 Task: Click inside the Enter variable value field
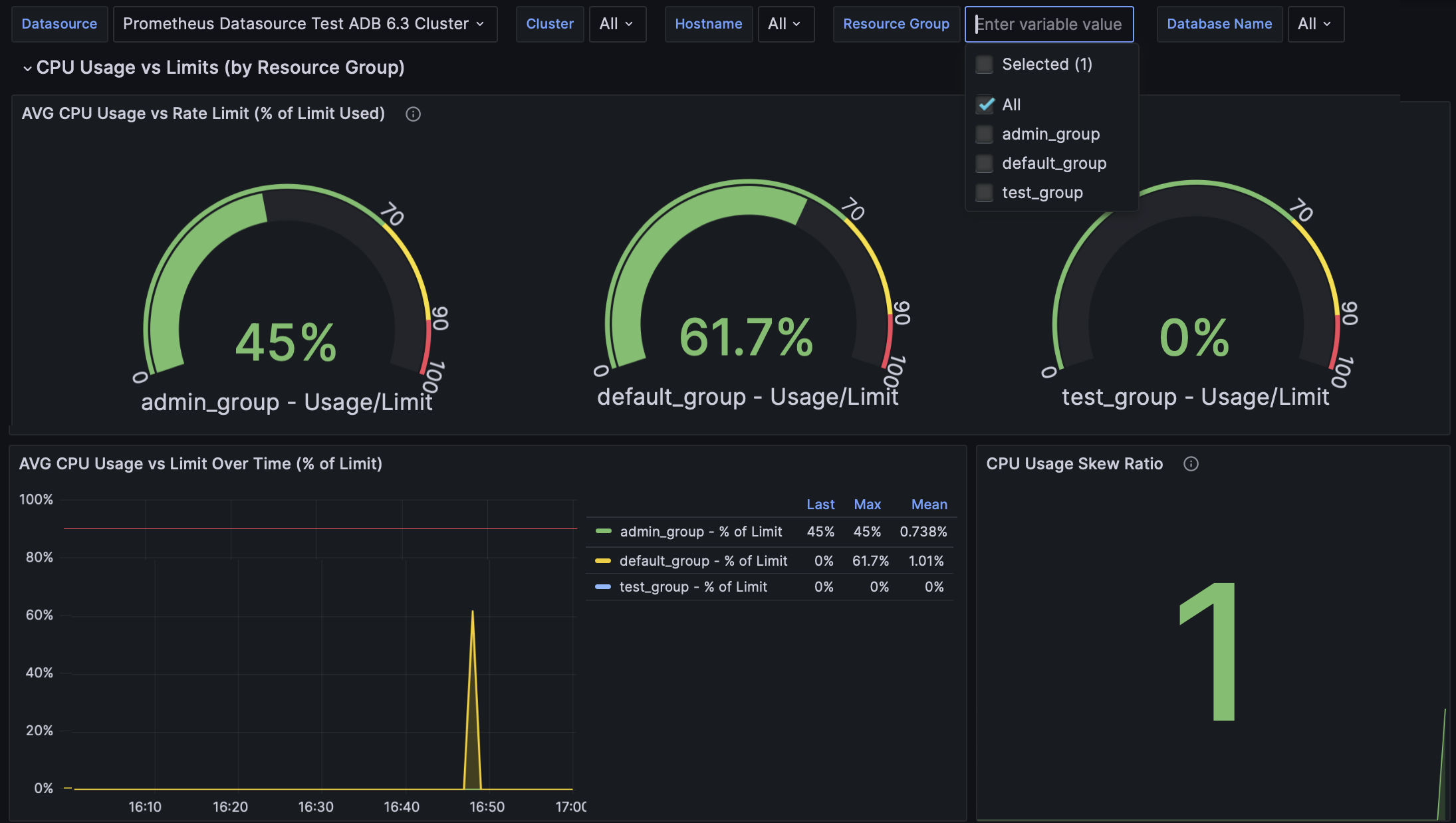[1049, 24]
